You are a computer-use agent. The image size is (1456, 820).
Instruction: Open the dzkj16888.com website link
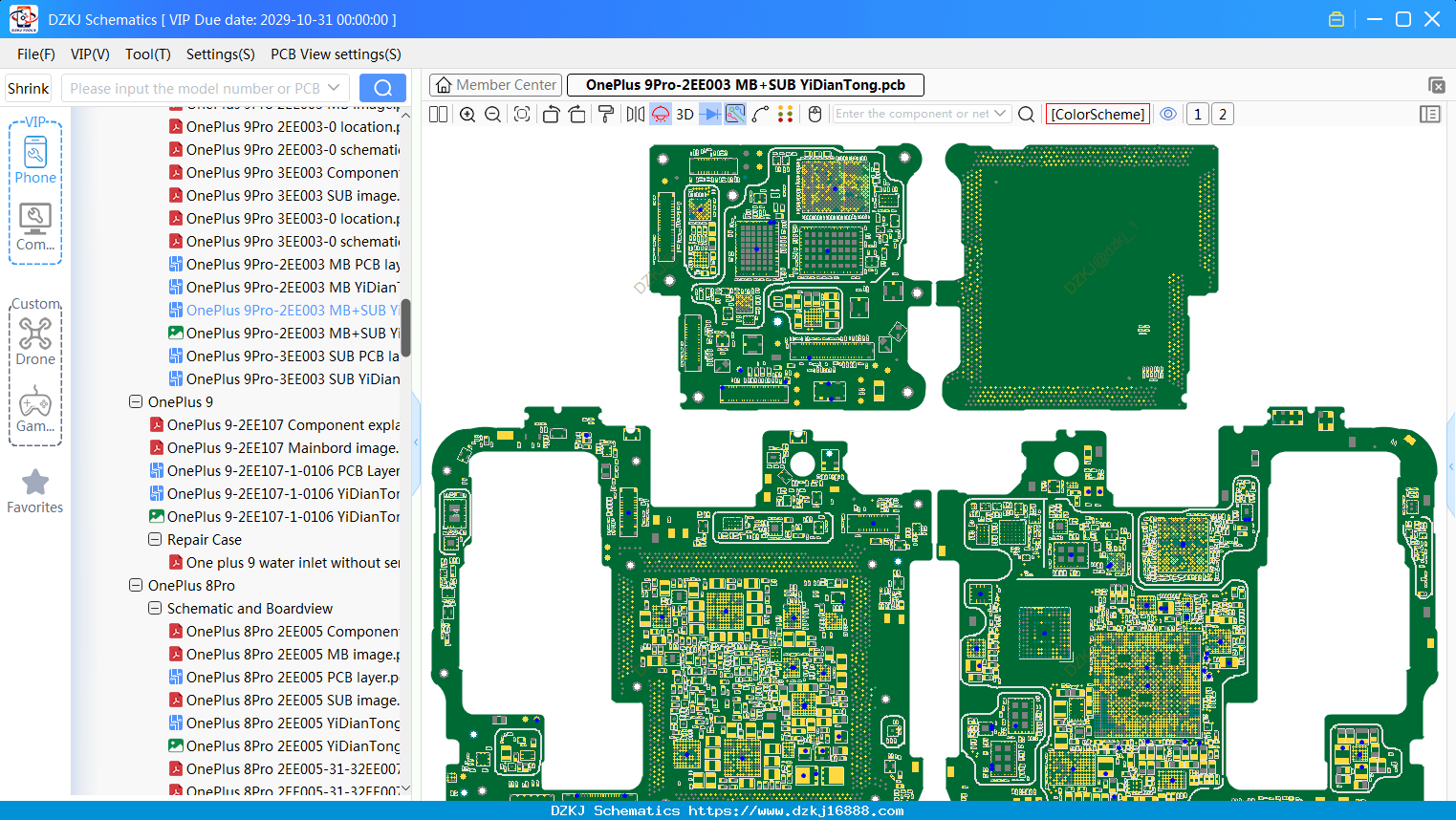pos(795,810)
